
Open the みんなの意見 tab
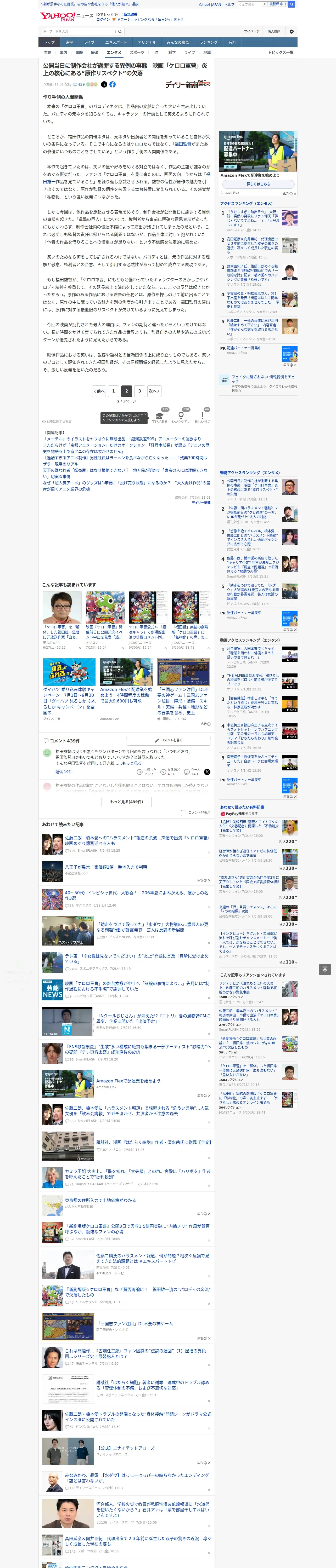click(x=178, y=43)
